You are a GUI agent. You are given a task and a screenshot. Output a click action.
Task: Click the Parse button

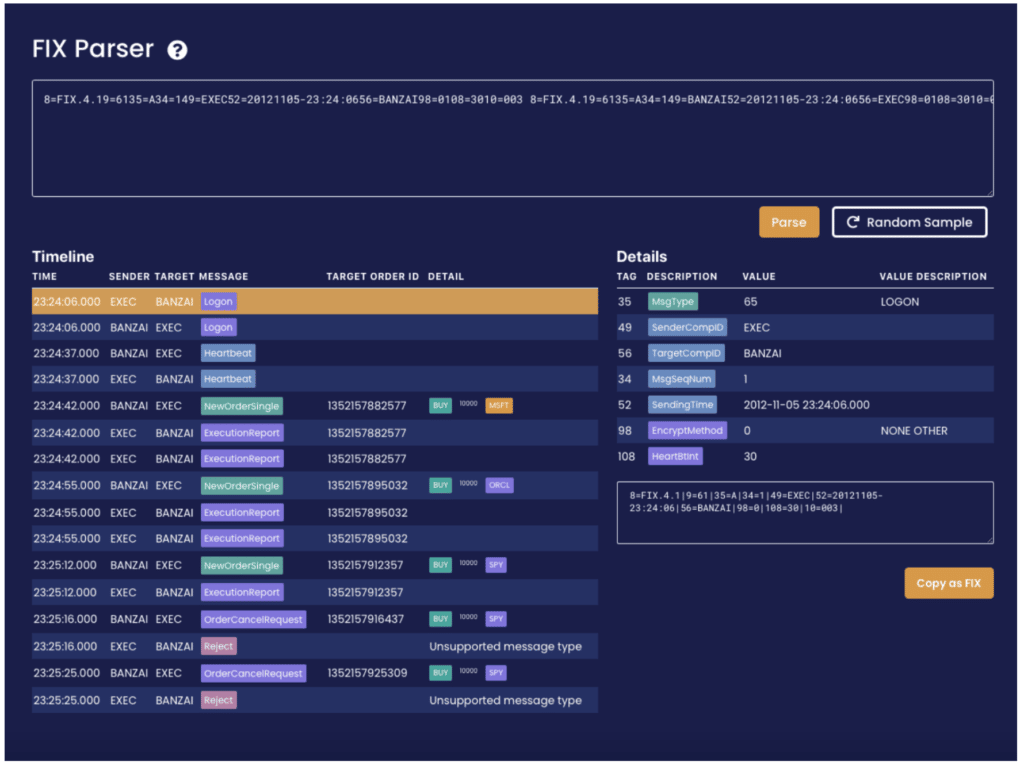pyautogui.click(x=788, y=222)
